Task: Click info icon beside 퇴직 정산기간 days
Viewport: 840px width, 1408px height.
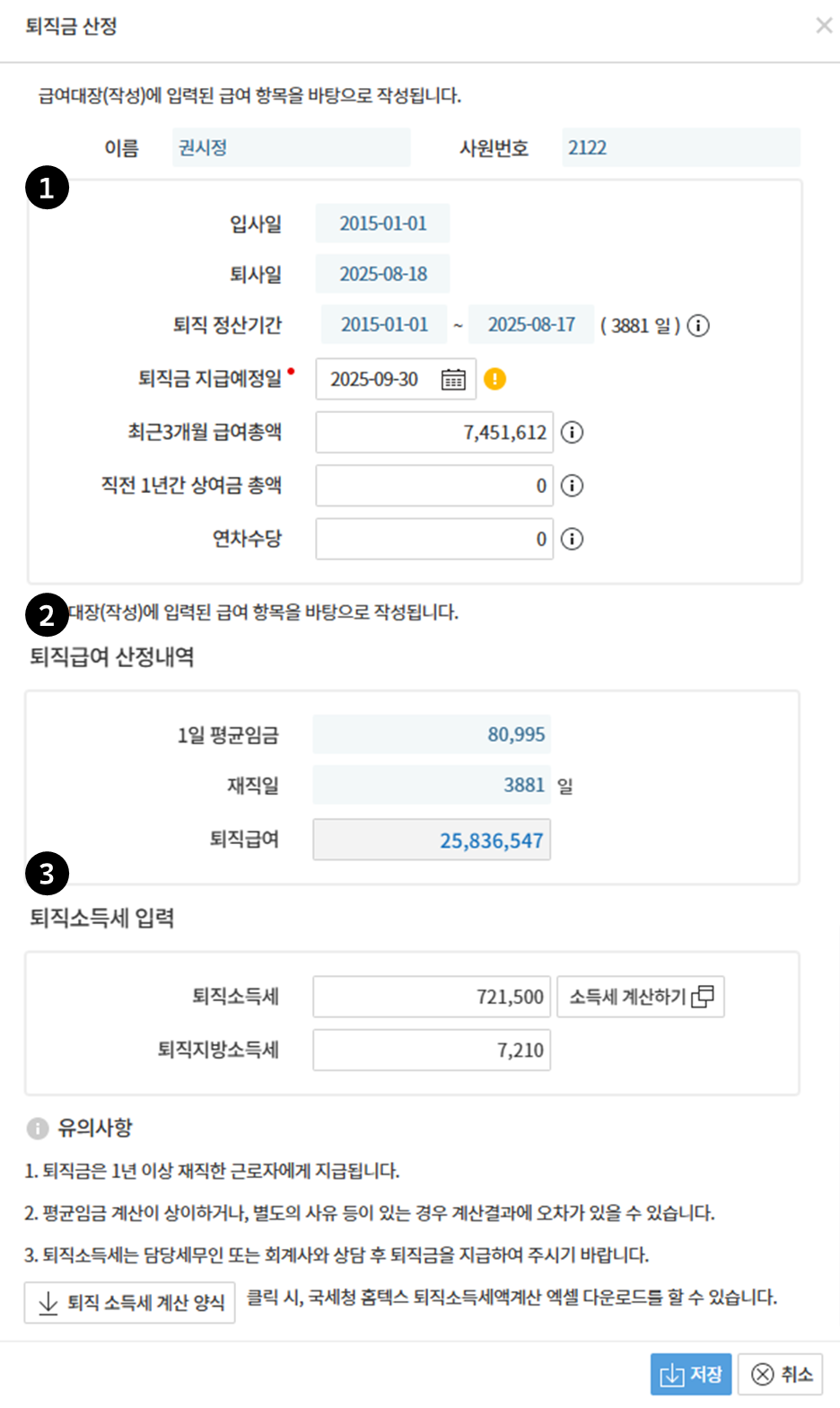Action: tap(698, 325)
